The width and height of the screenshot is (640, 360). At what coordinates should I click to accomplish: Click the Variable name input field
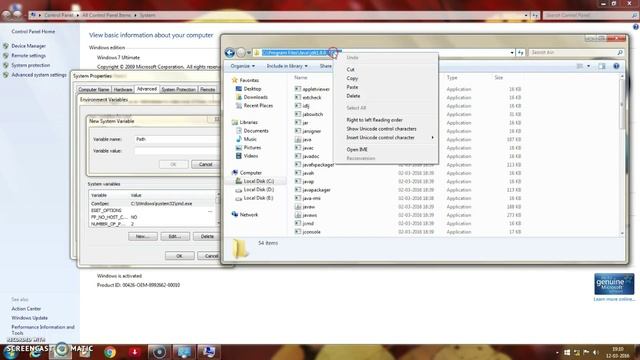pos(177,139)
